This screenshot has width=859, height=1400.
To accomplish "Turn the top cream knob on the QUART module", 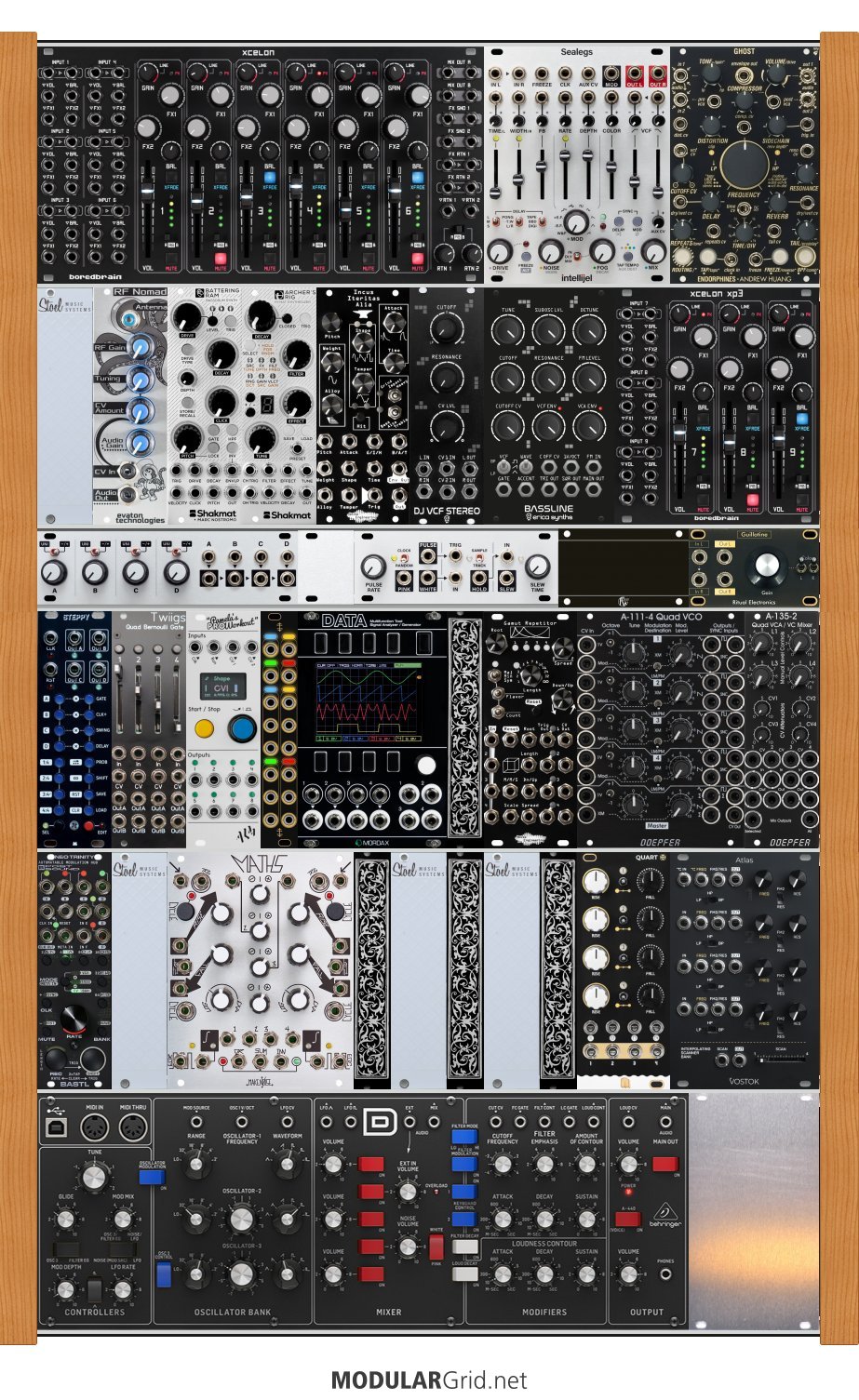I will [x=596, y=881].
